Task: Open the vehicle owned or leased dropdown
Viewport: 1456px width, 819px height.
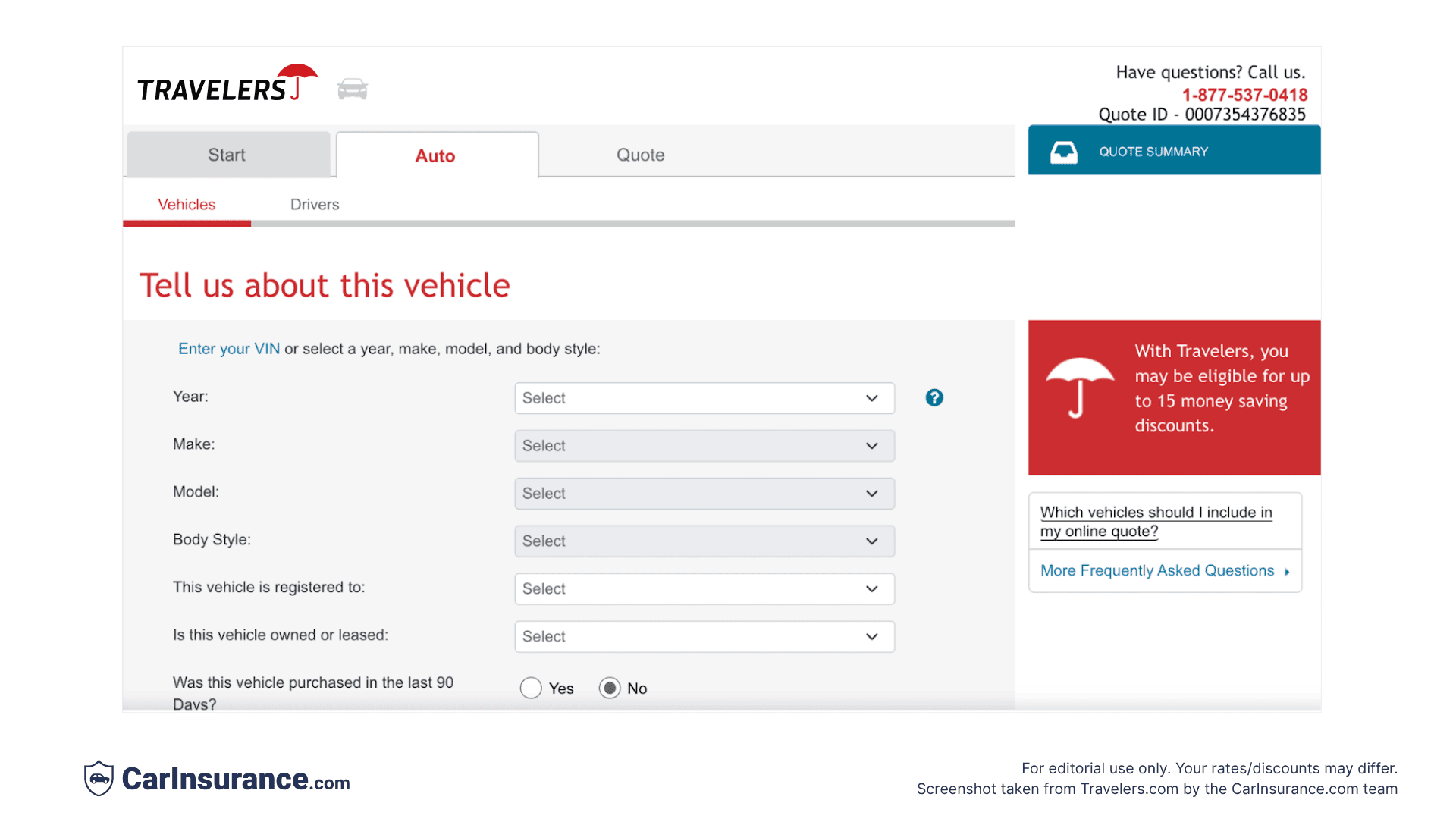Action: [704, 636]
